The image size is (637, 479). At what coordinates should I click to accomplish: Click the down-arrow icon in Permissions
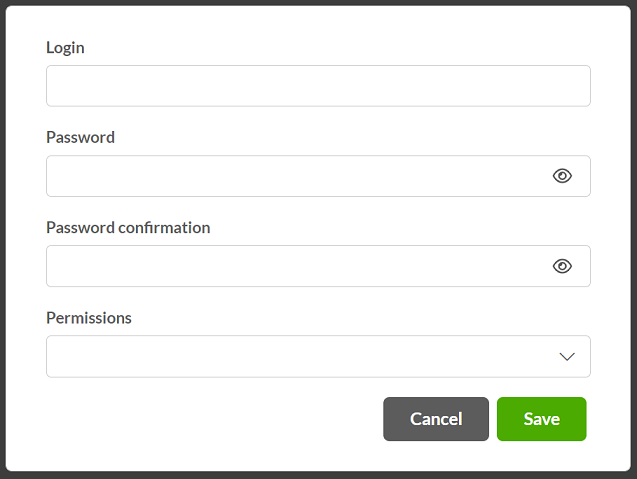click(x=567, y=357)
